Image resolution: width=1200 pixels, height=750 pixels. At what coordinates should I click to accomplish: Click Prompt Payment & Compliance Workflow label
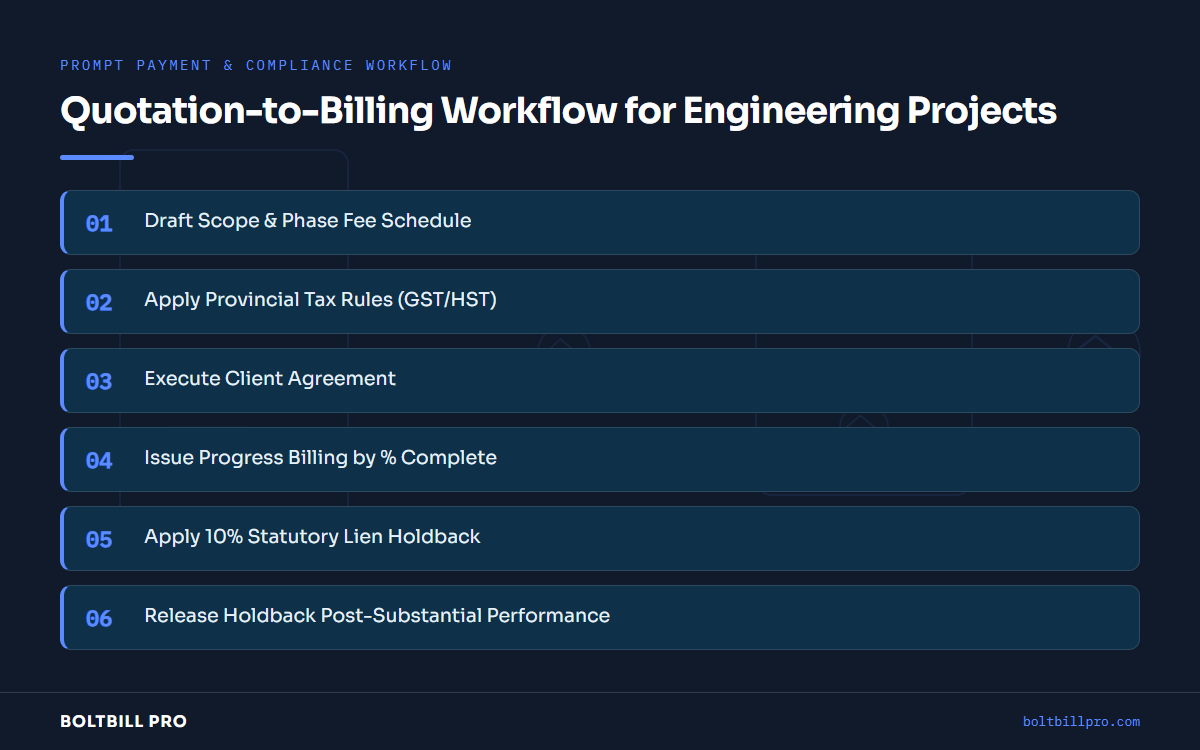256,65
